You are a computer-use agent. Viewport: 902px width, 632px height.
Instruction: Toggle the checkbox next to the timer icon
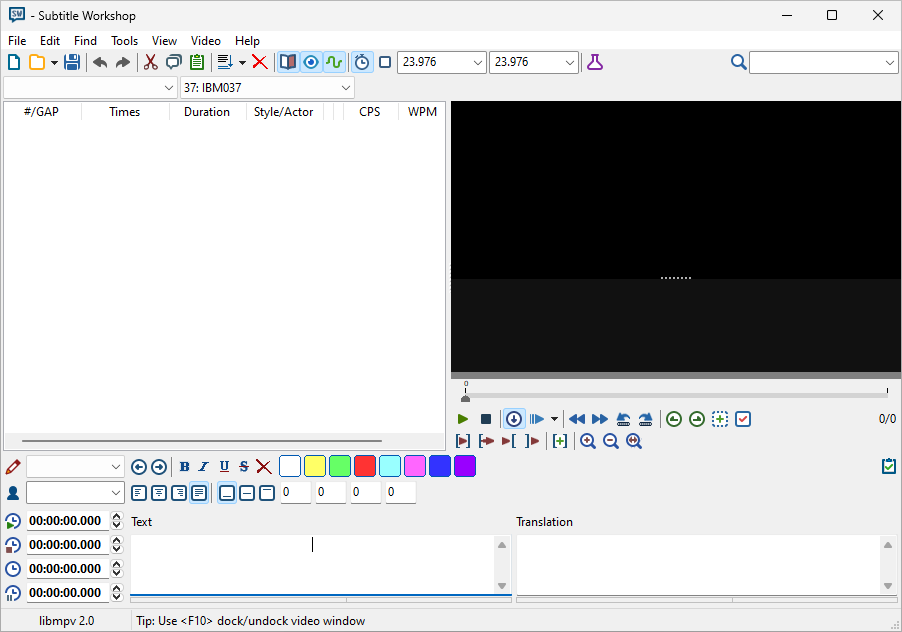coord(385,62)
